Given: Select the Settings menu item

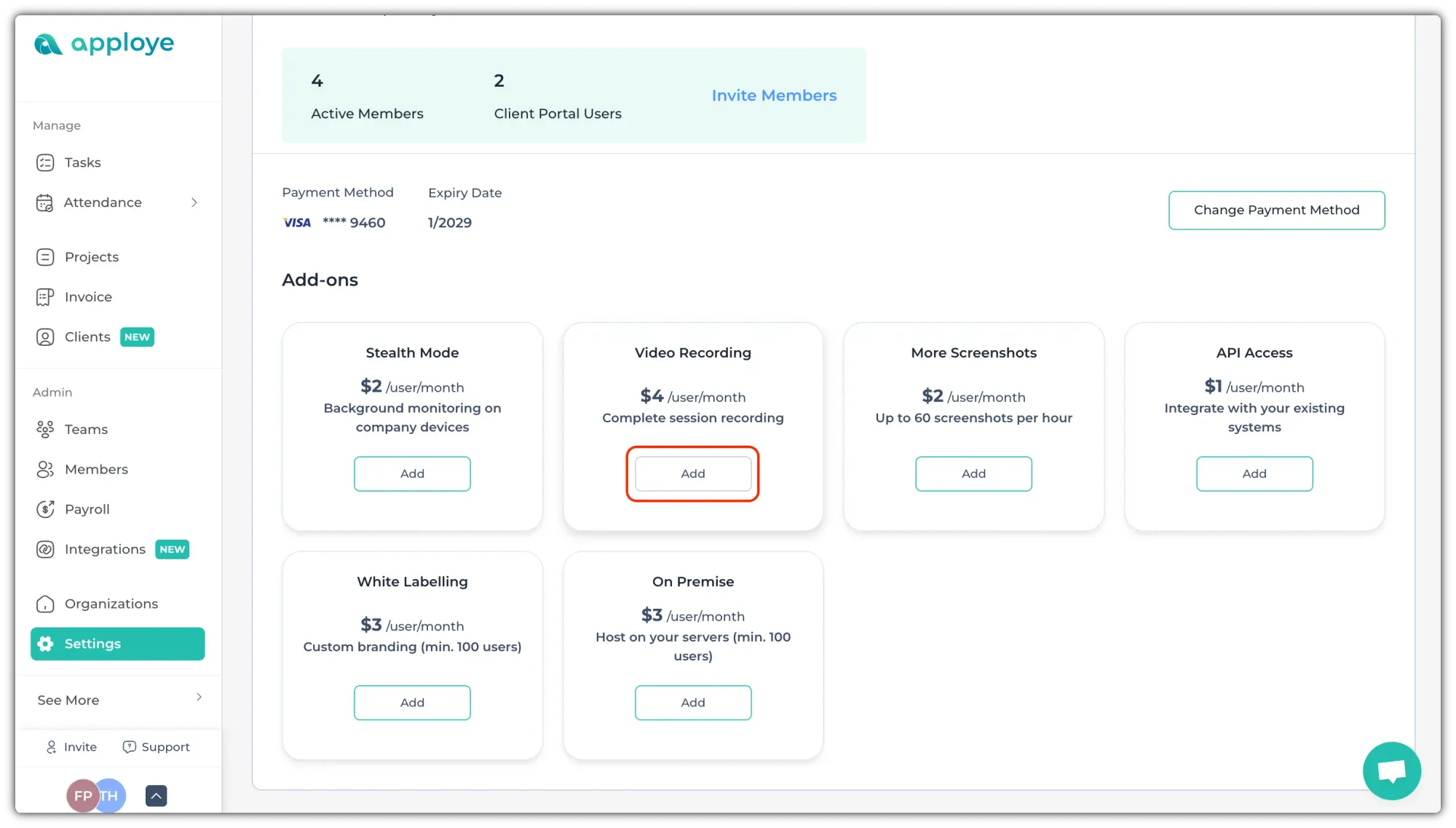Looking at the screenshot, I should [x=117, y=644].
